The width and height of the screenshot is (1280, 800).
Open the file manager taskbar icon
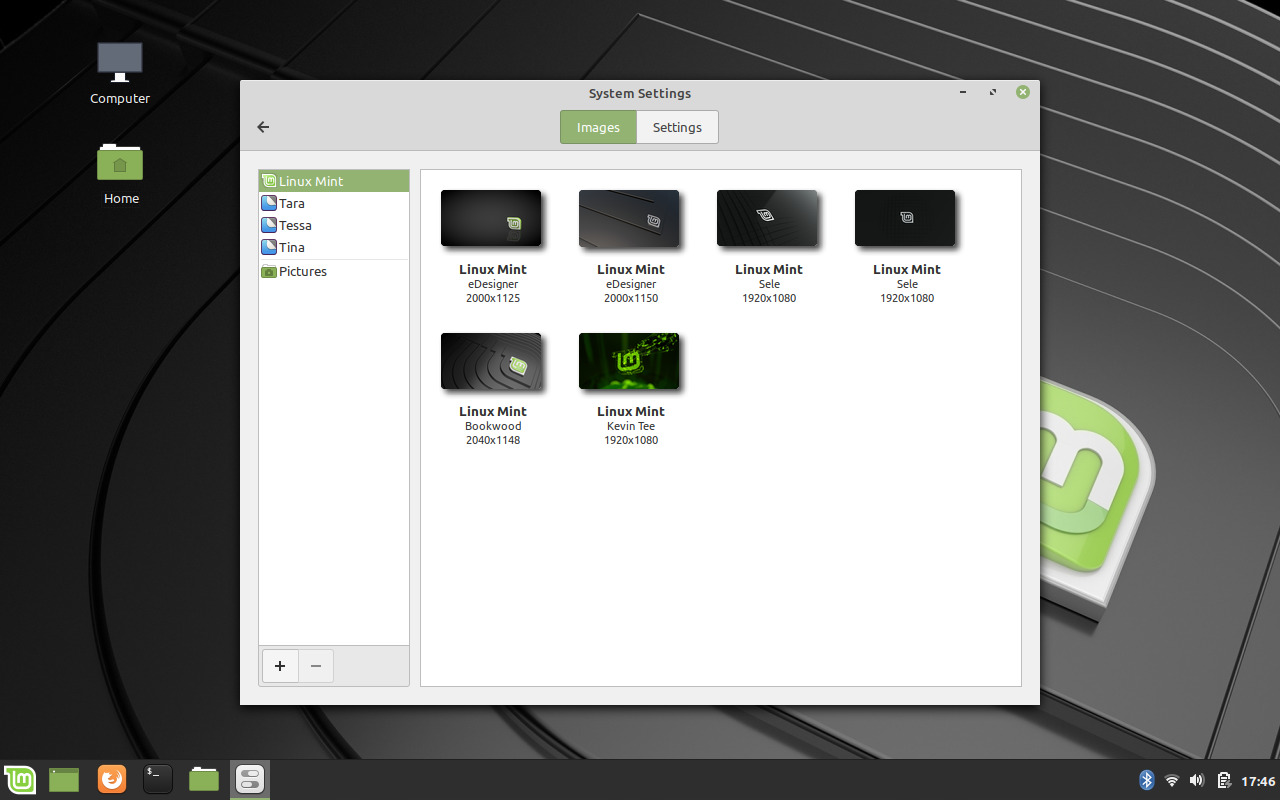coord(203,779)
